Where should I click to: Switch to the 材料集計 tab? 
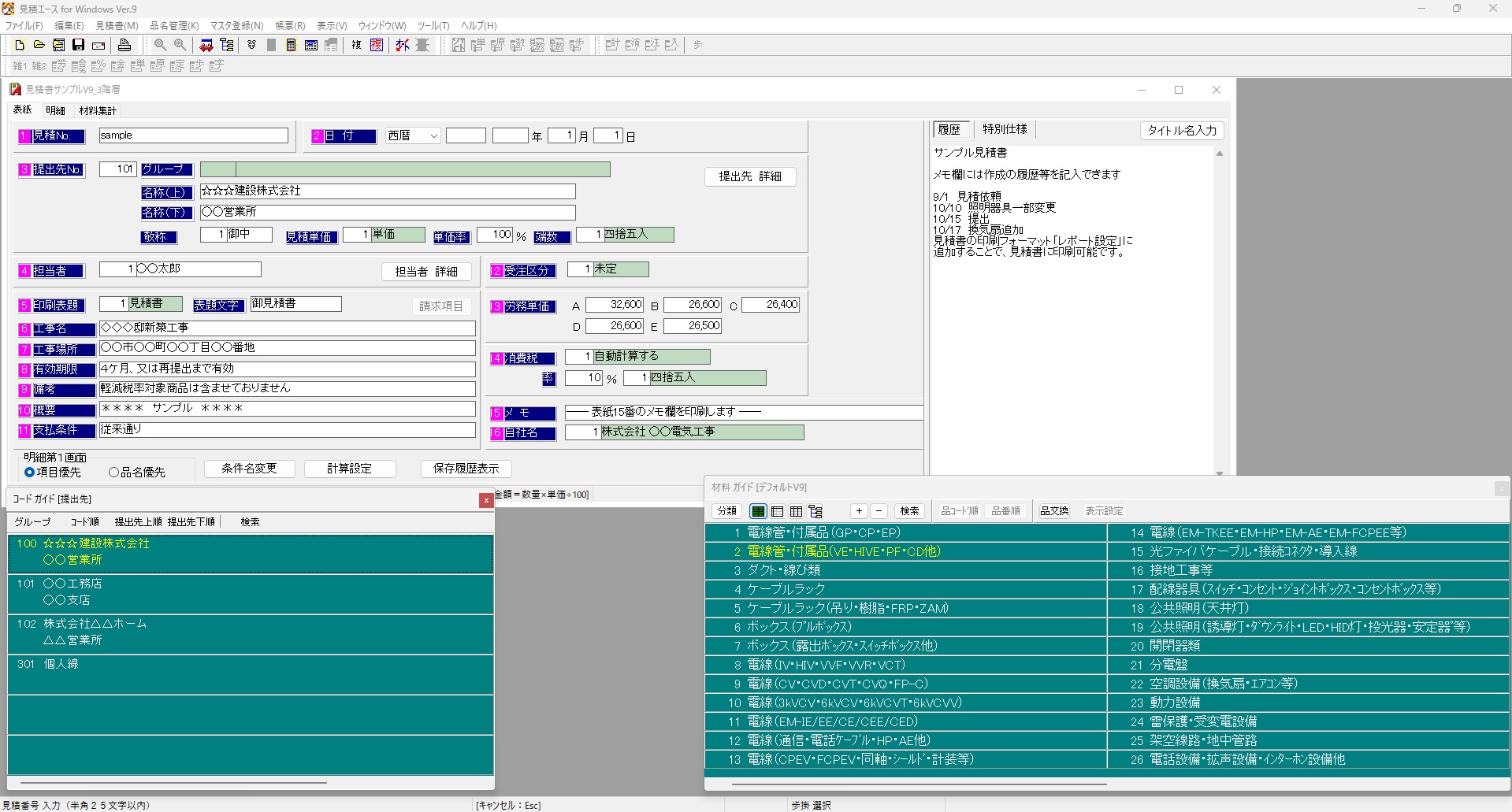point(98,111)
